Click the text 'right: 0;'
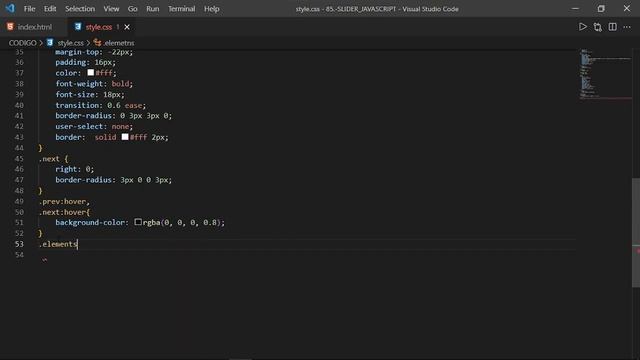Screen dimensions: 640x360 (x=75, y=169)
